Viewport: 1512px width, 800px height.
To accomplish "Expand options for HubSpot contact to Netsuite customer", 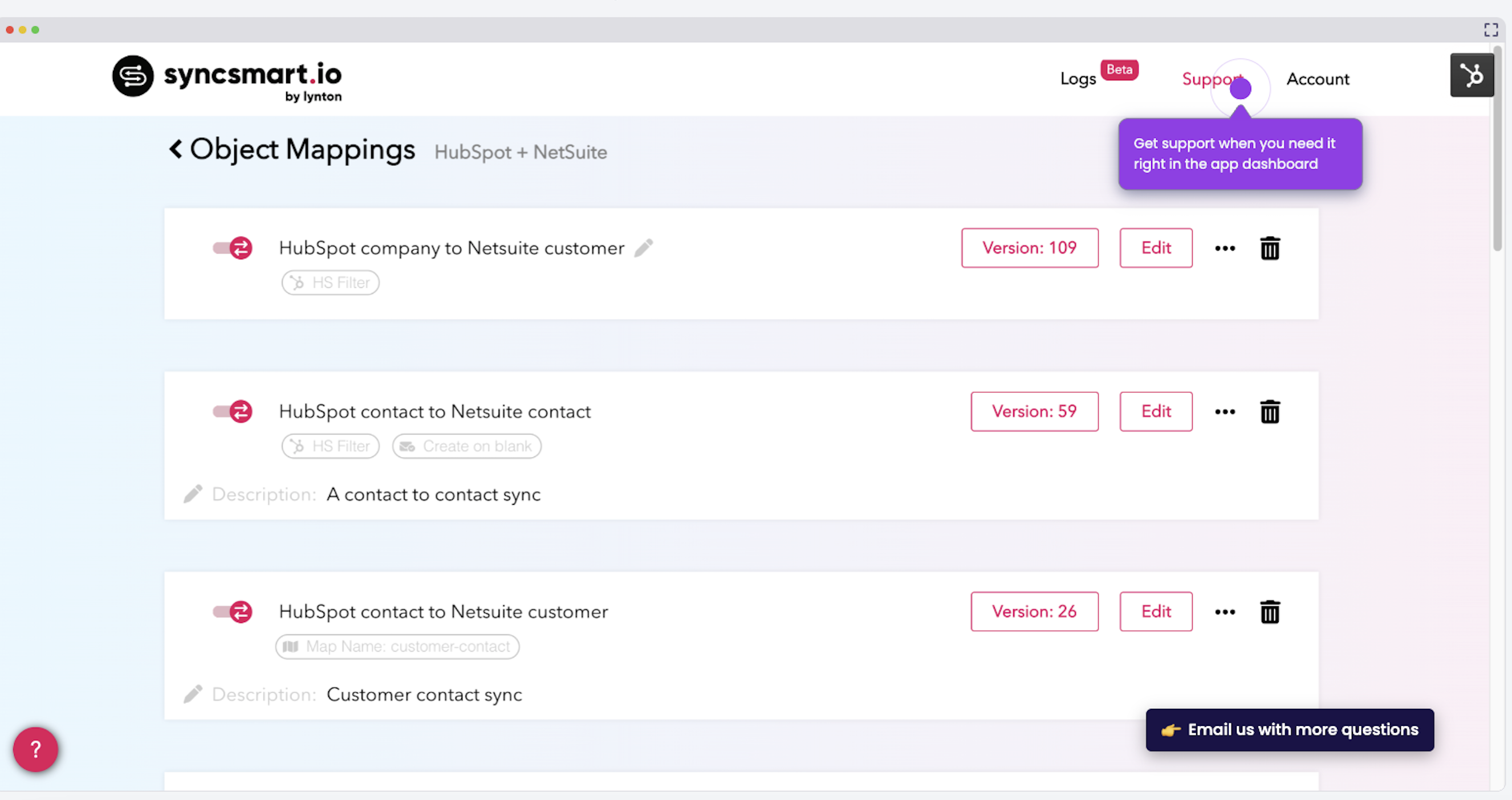I will (x=1225, y=612).
